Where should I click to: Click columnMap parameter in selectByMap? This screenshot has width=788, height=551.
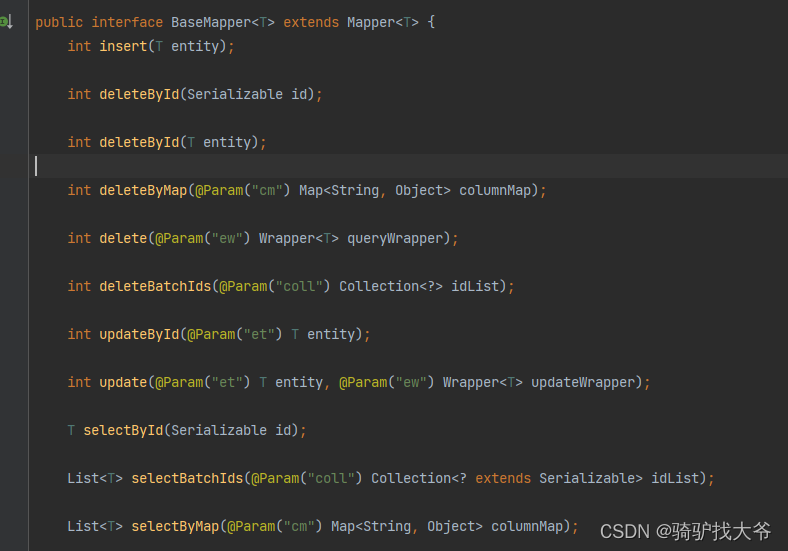527,526
